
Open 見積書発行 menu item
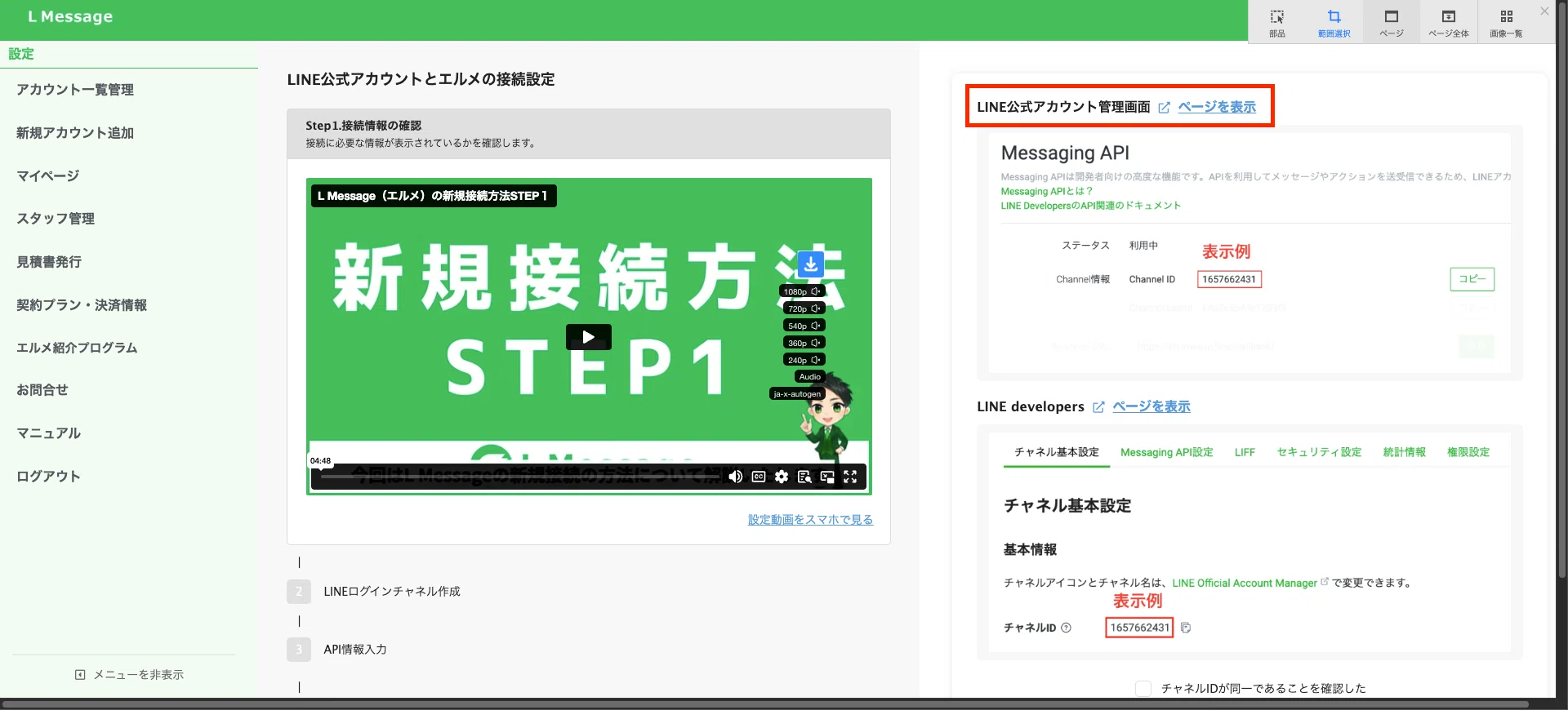pyautogui.click(x=49, y=262)
